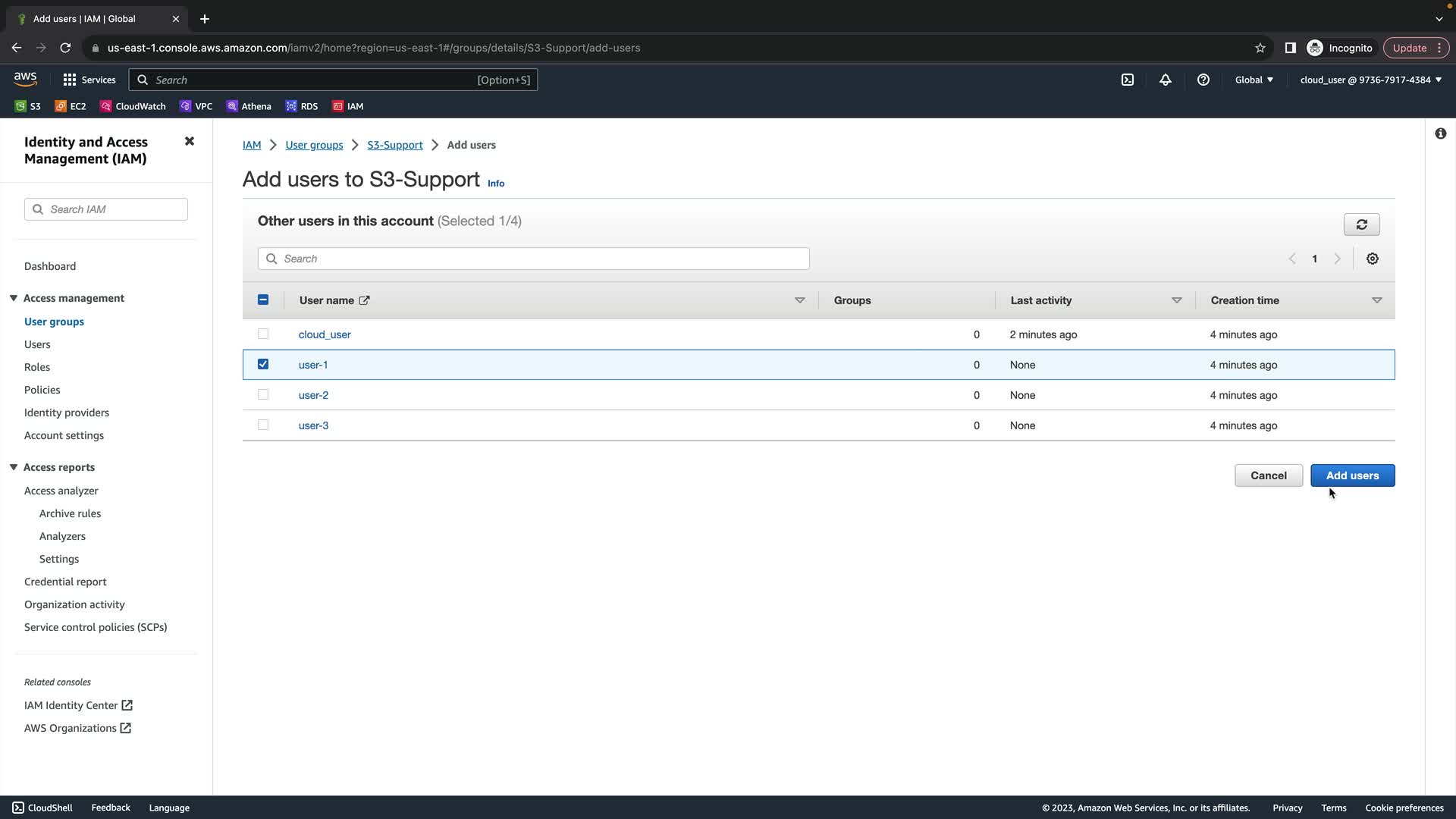Uncheck the user-1 checkbox
The image size is (1456, 819).
click(263, 364)
